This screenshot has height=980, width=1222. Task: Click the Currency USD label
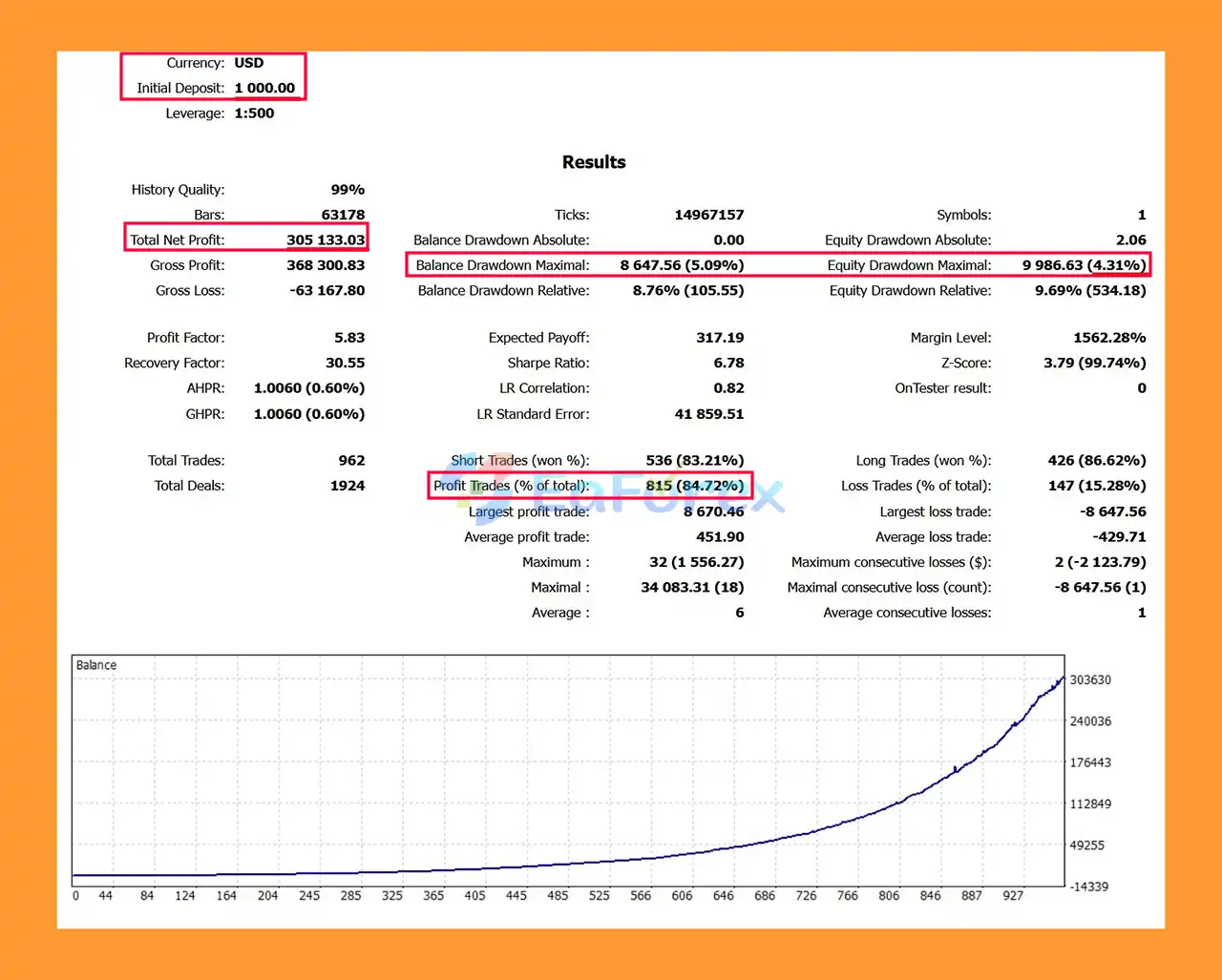coord(248,63)
